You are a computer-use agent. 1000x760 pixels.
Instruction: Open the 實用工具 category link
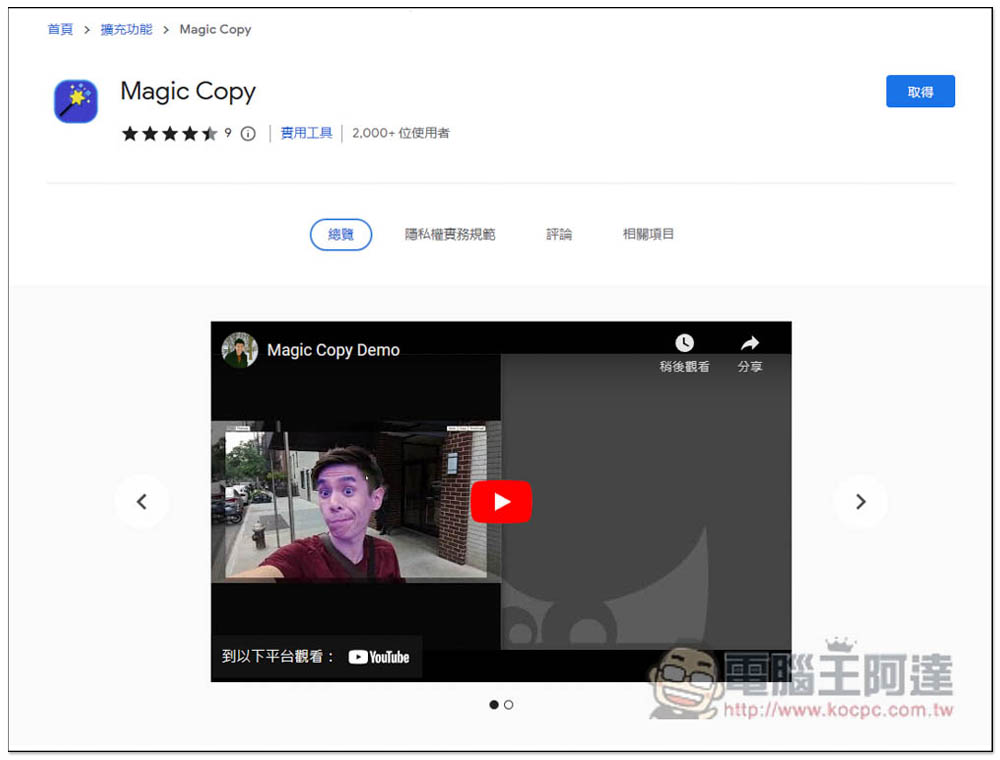(x=307, y=133)
